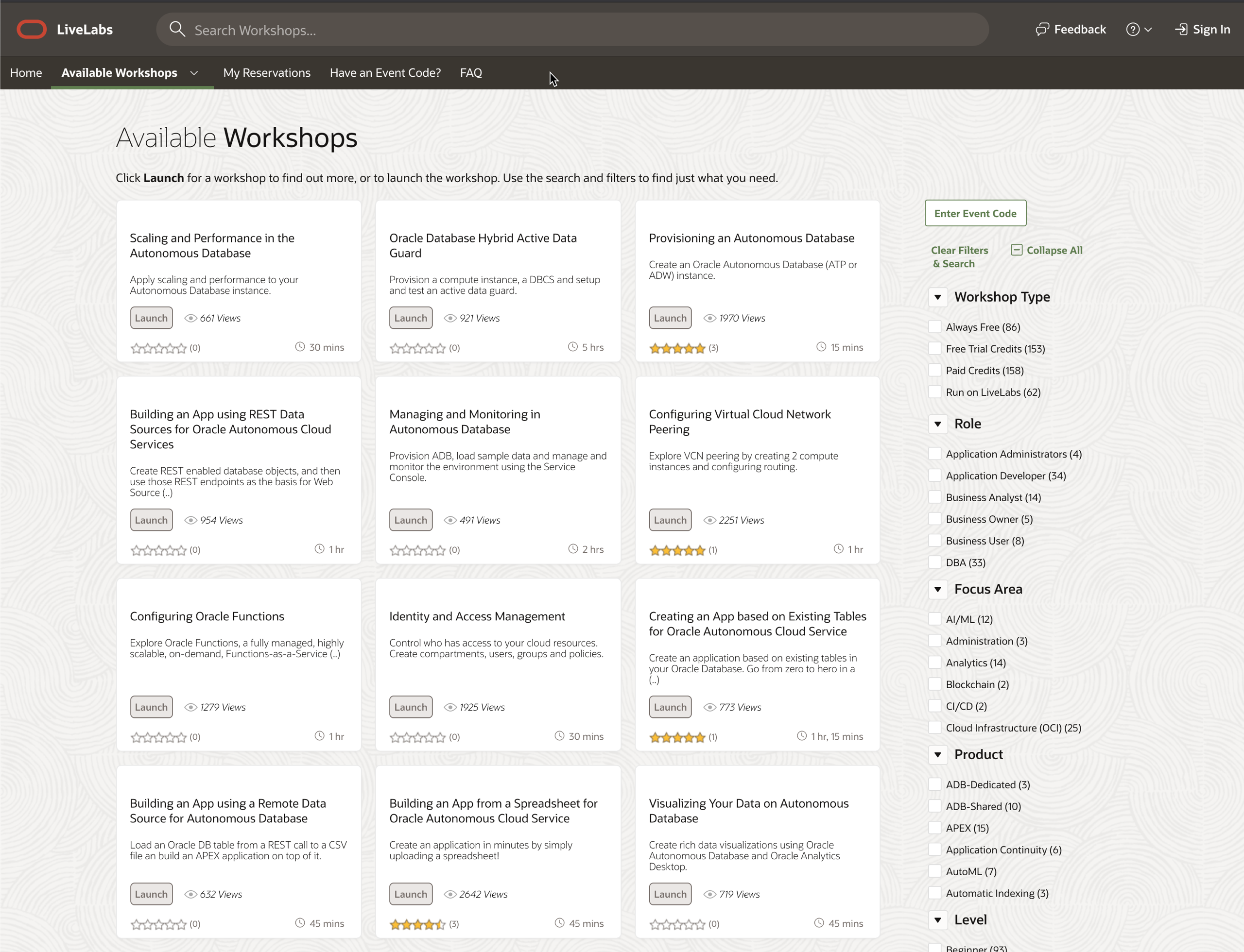Enable the AutoML product filter
This screenshot has width=1244, height=952.
click(935, 871)
